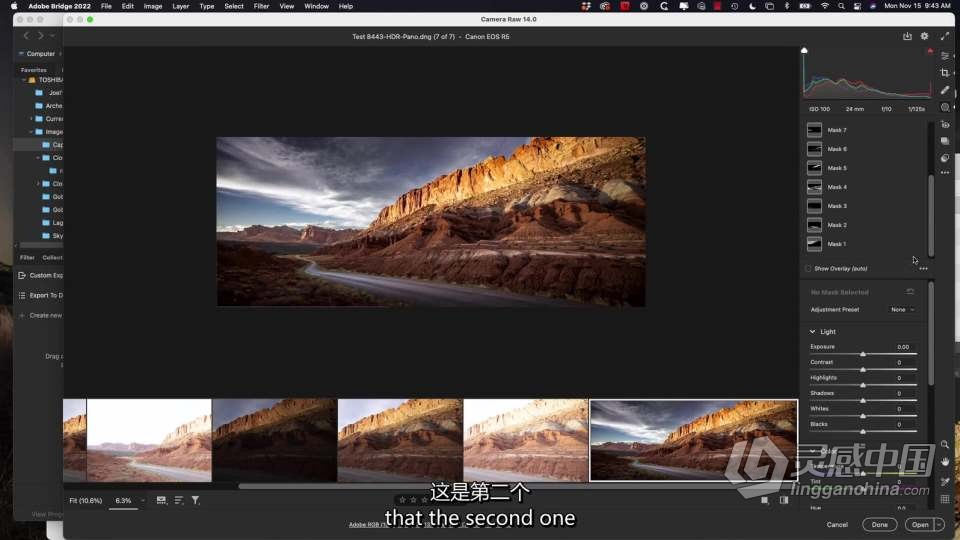Open the Edit menu
Image resolution: width=960 pixels, height=540 pixels.
tap(127, 6)
